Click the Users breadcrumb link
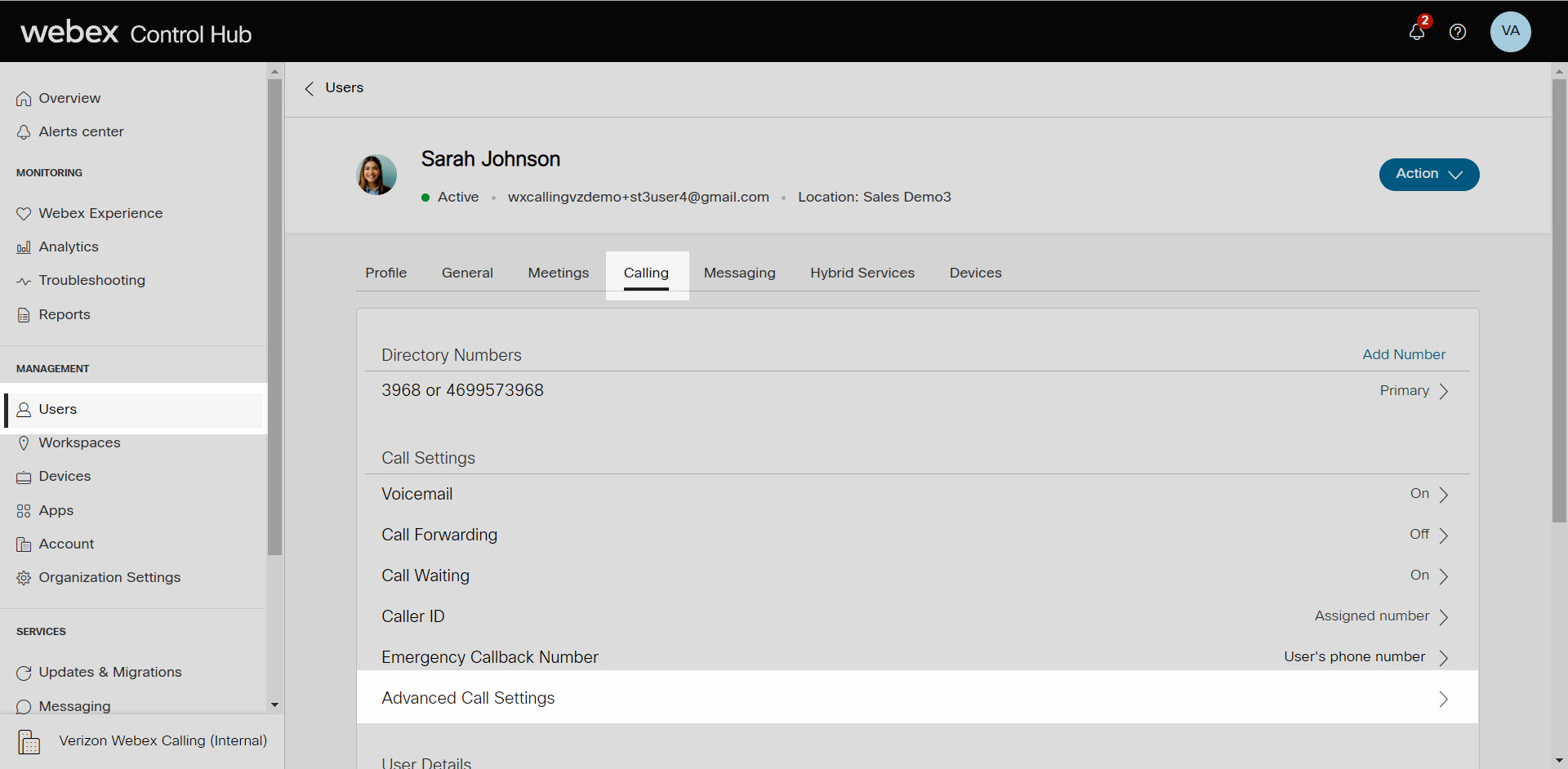Image resolution: width=1568 pixels, height=769 pixels. [345, 87]
